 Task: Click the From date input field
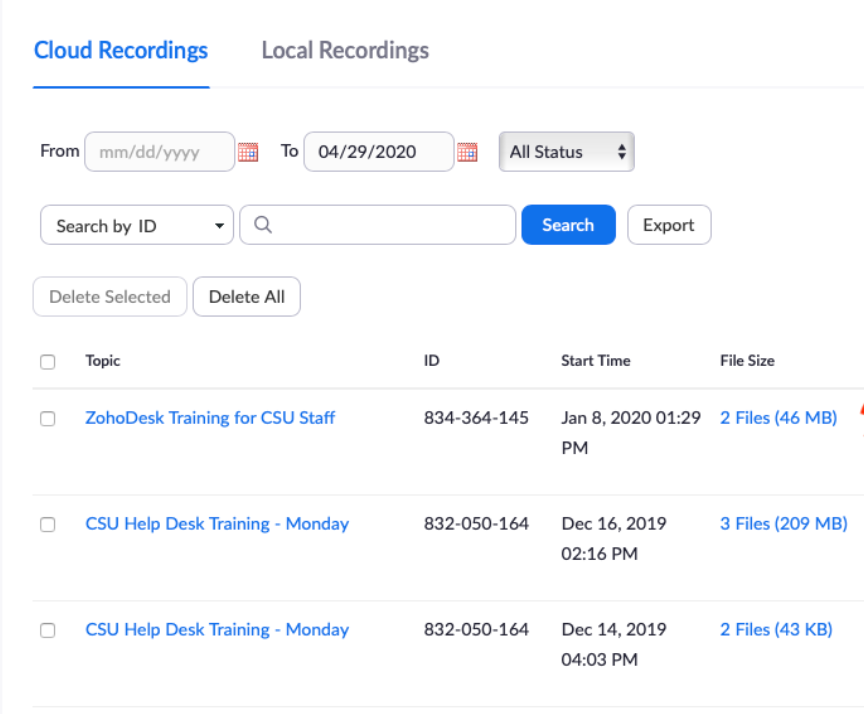point(159,151)
